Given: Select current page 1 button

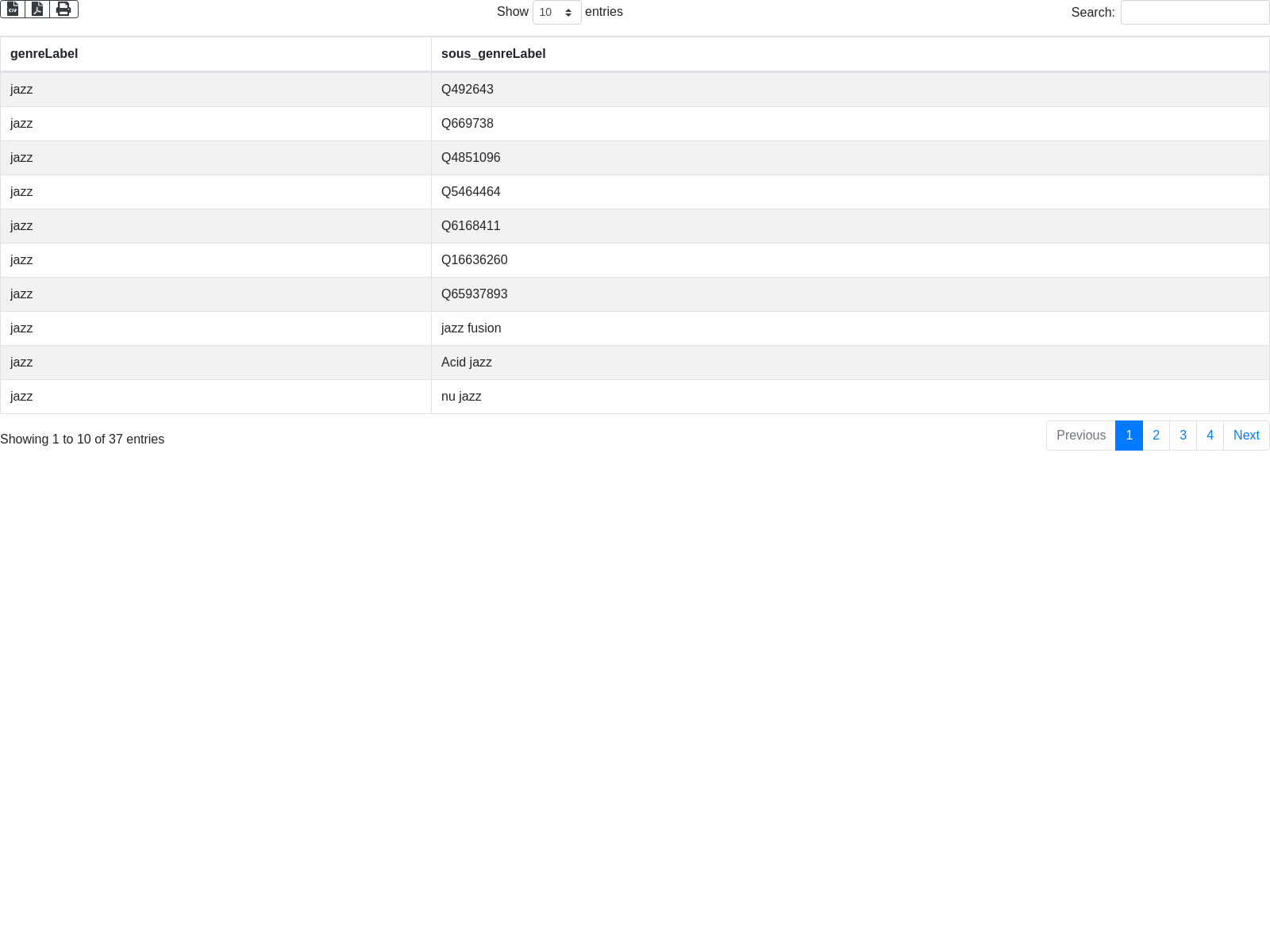Looking at the screenshot, I should coord(1129,436).
